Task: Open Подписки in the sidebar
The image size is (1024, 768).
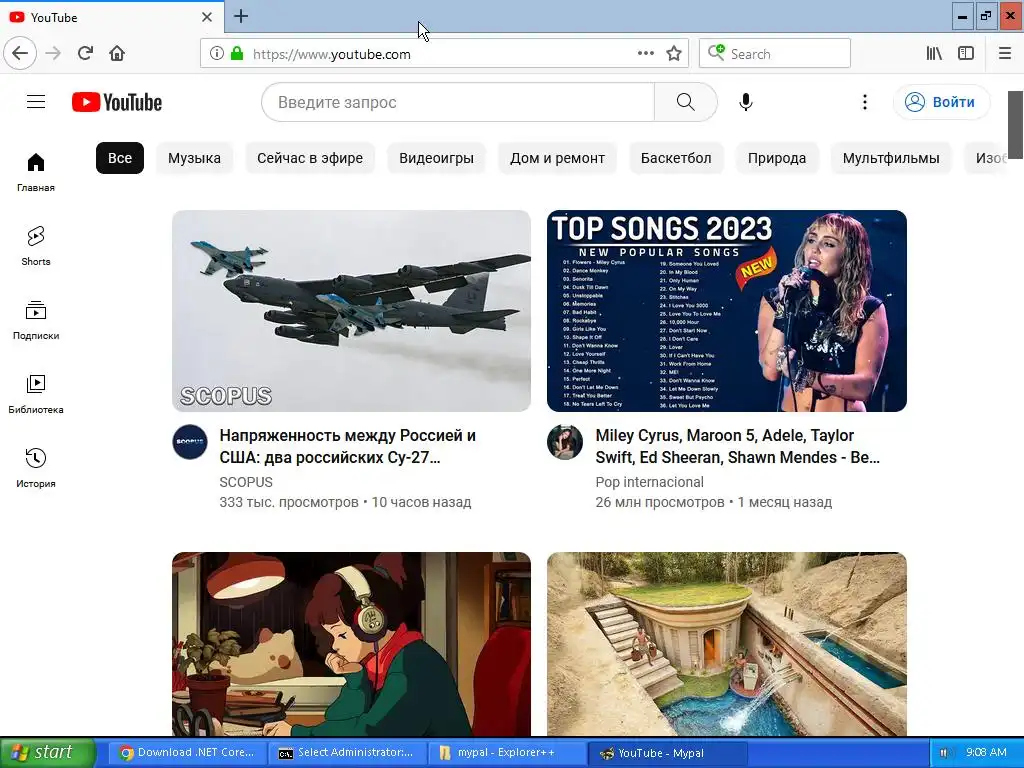Action: pos(36,321)
